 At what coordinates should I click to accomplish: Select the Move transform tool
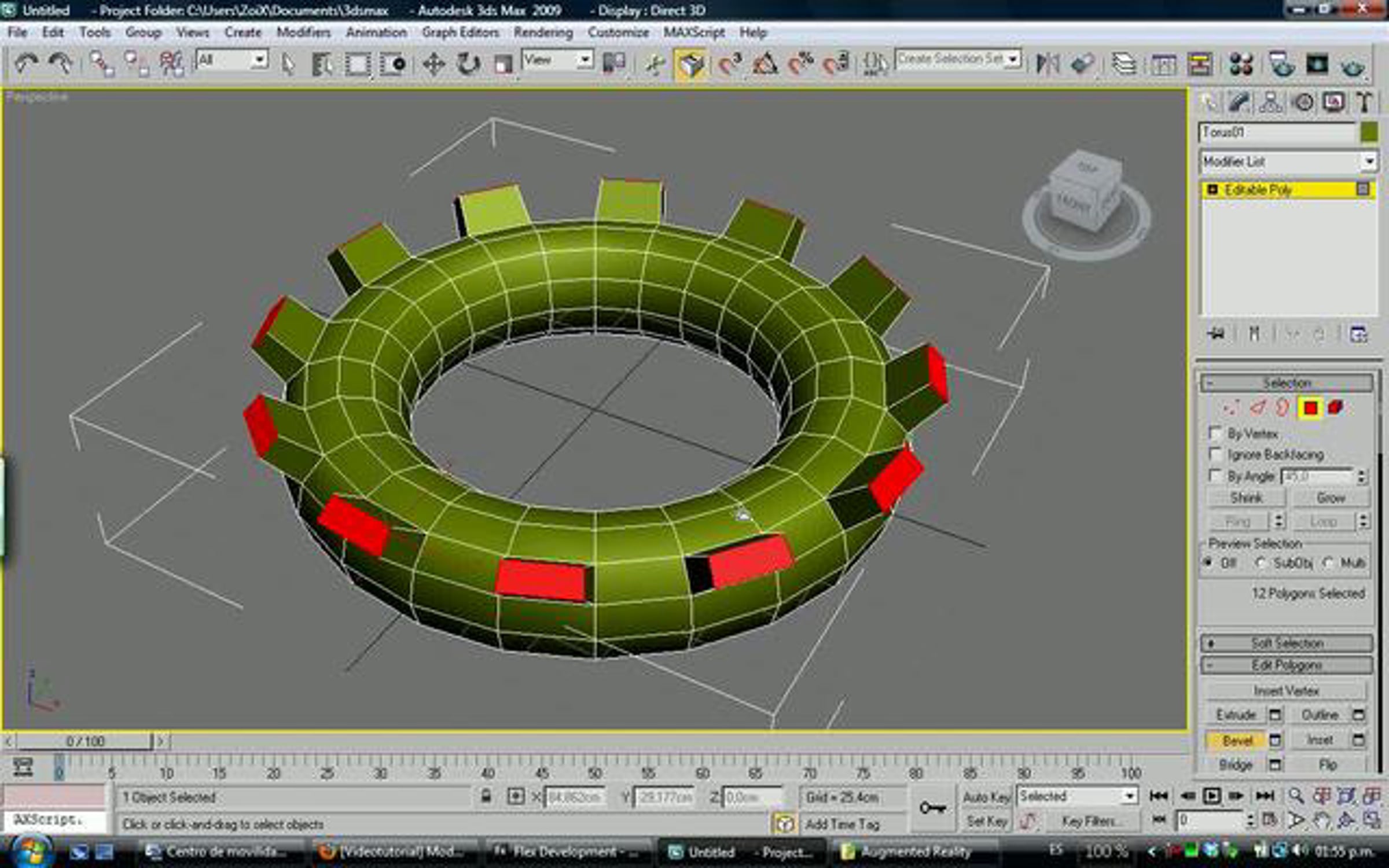point(433,64)
